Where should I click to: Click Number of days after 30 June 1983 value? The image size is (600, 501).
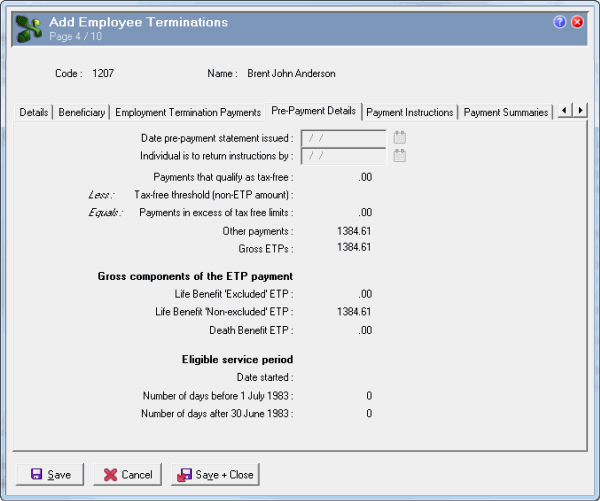[x=369, y=413]
